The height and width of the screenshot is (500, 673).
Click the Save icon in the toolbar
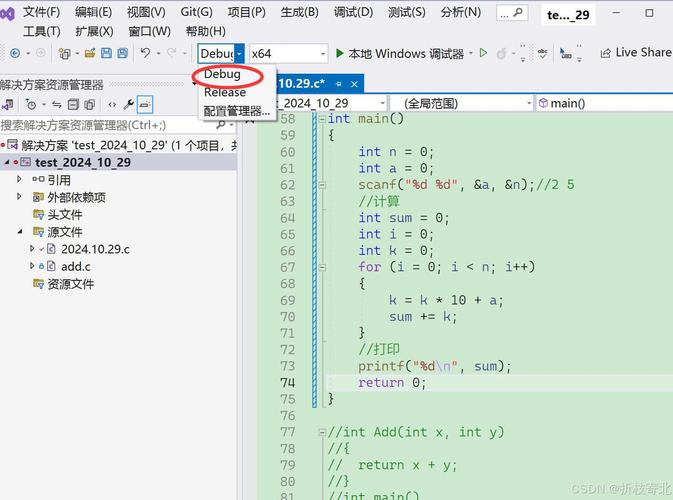[106, 53]
